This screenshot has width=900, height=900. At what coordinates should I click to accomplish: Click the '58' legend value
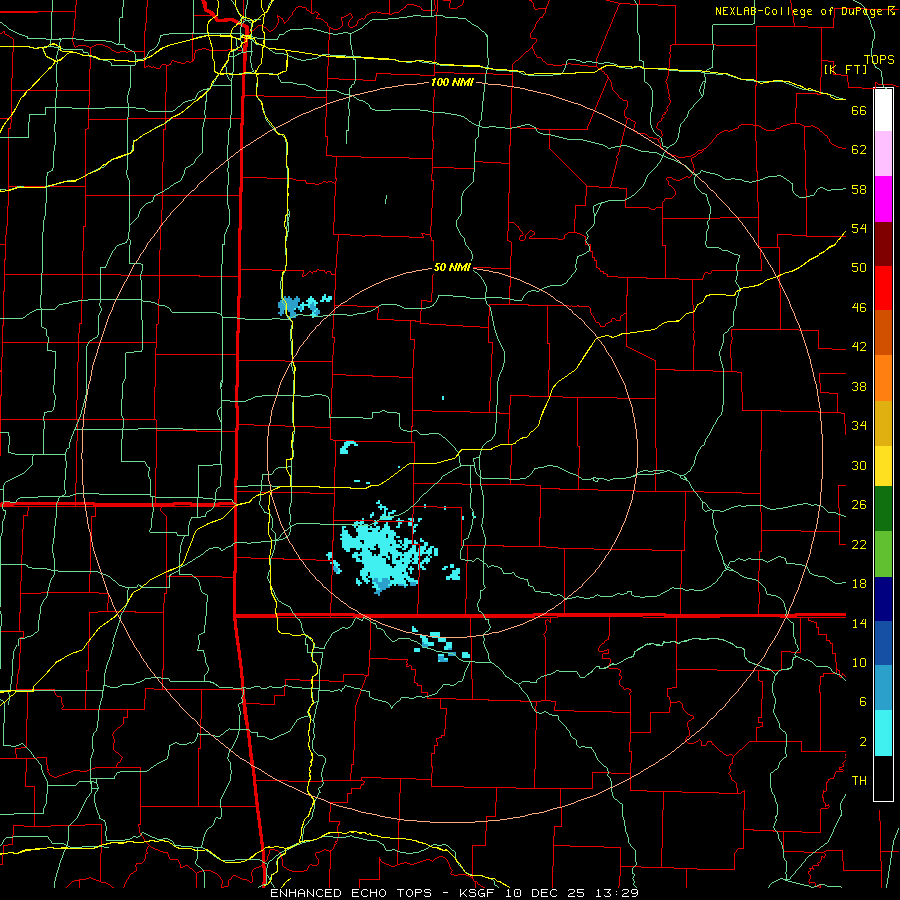click(859, 189)
